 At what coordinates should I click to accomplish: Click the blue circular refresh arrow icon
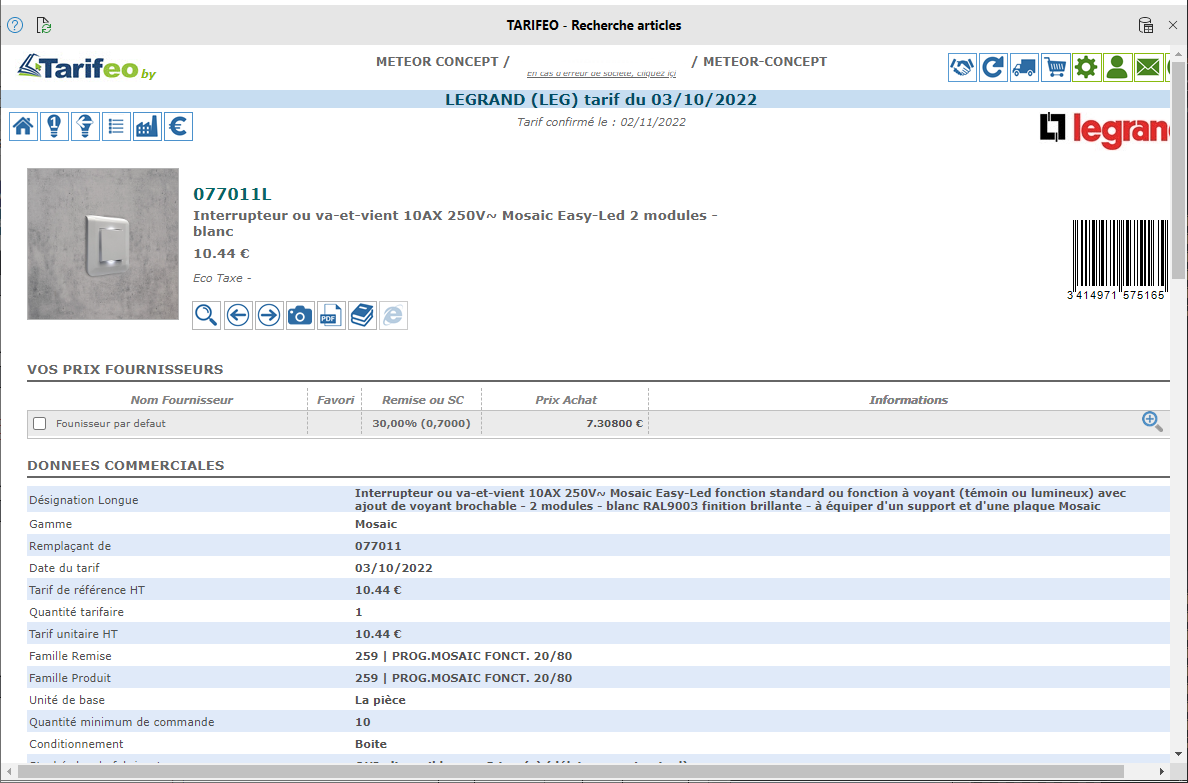pos(993,67)
